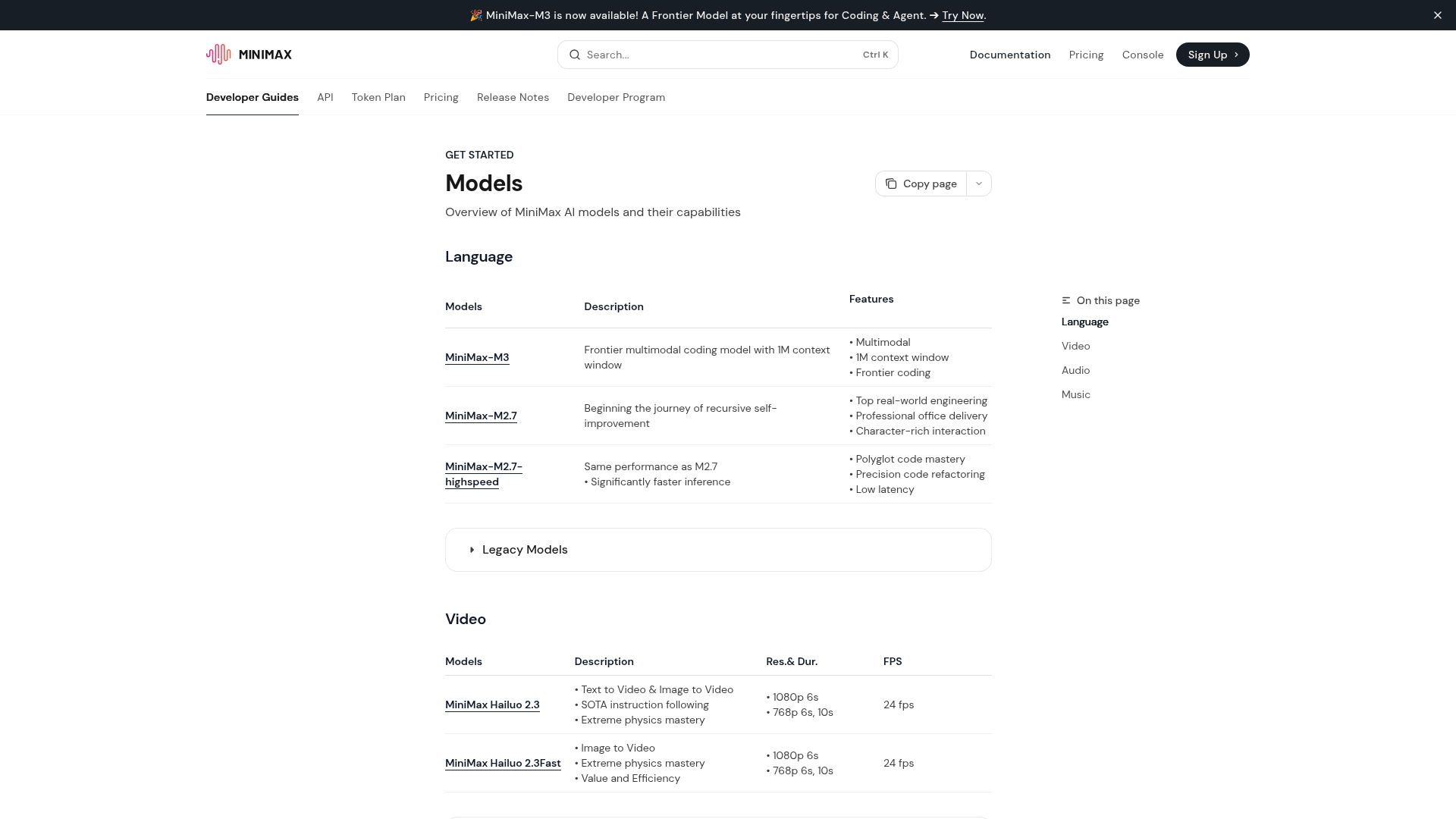Viewport: 1456px width, 819px height.
Task: Click '24 fps' in the Hailuo 2.3Fast row
Action: [899, 763]
